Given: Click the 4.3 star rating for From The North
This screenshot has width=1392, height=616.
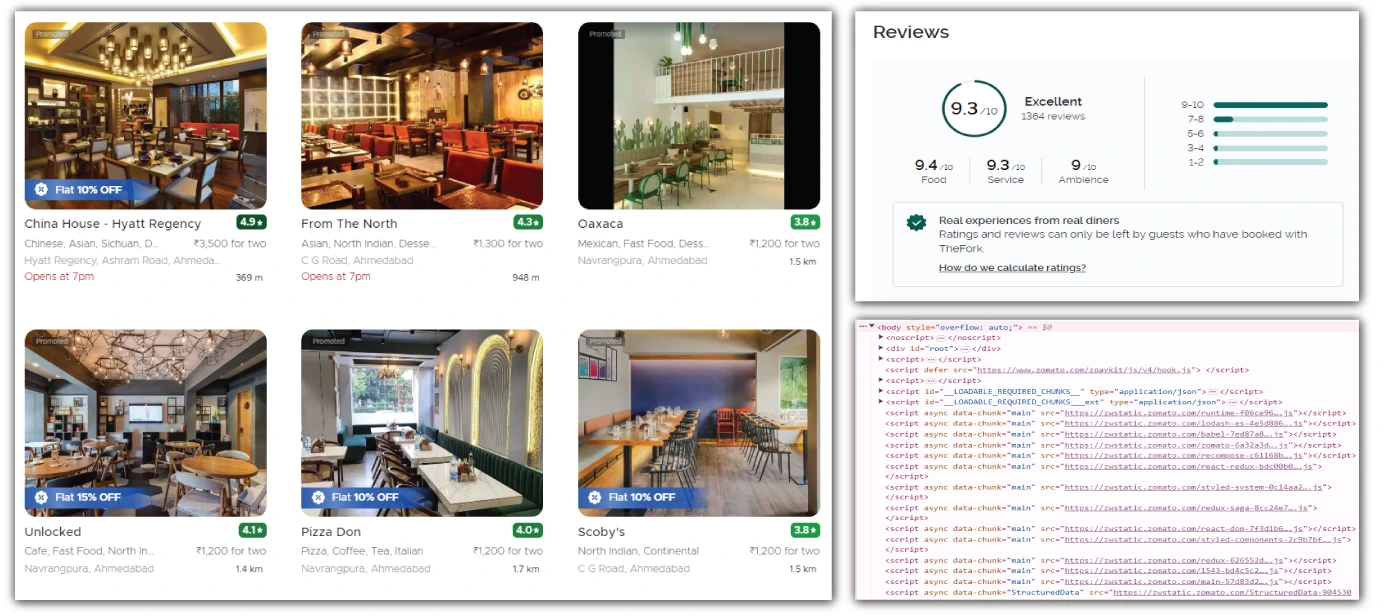Looking at the screenshot, I should 528,222.
